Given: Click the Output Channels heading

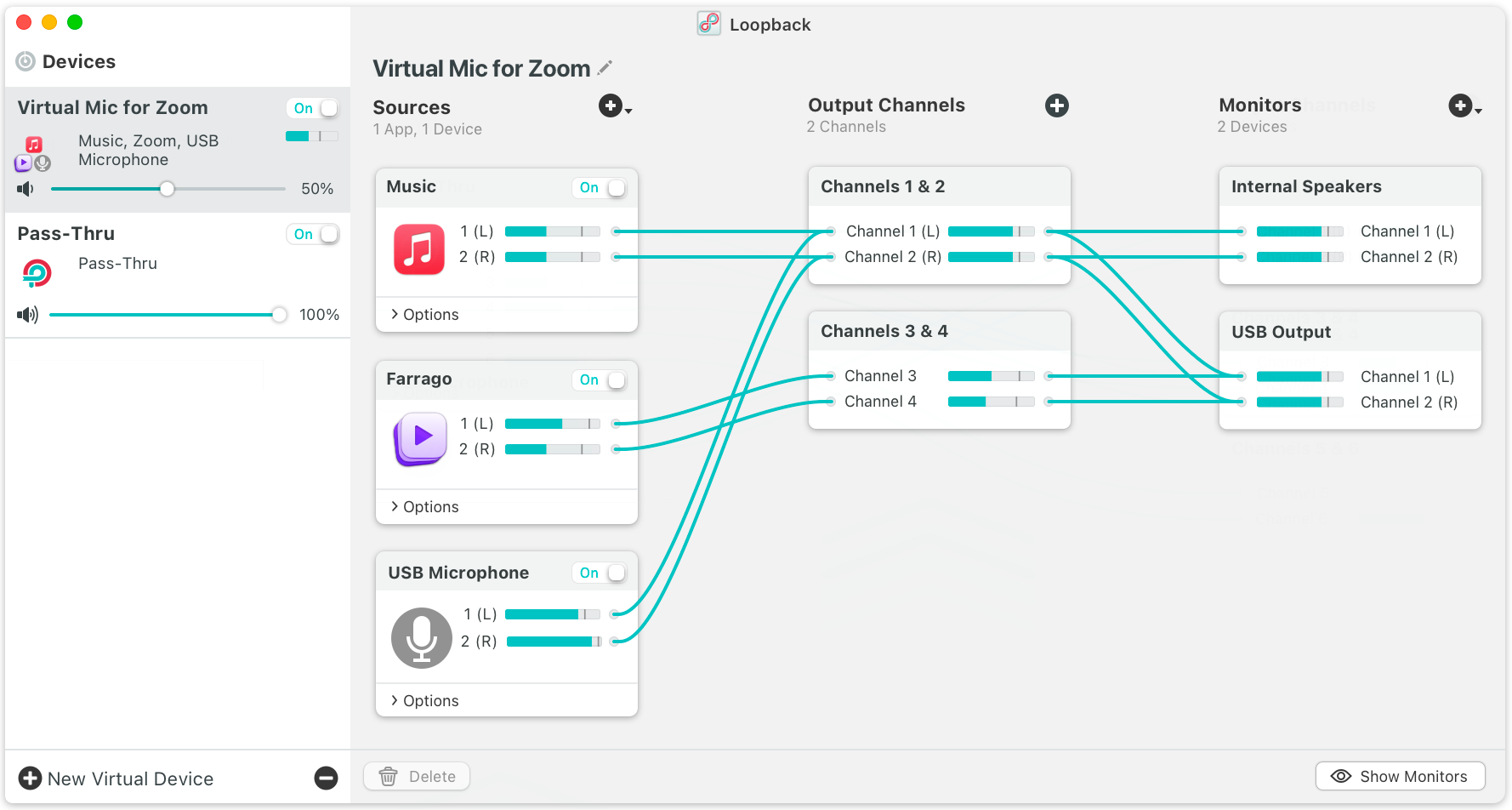Looking at the screenshot, I should pyautogui.click(x=886, y=105).
